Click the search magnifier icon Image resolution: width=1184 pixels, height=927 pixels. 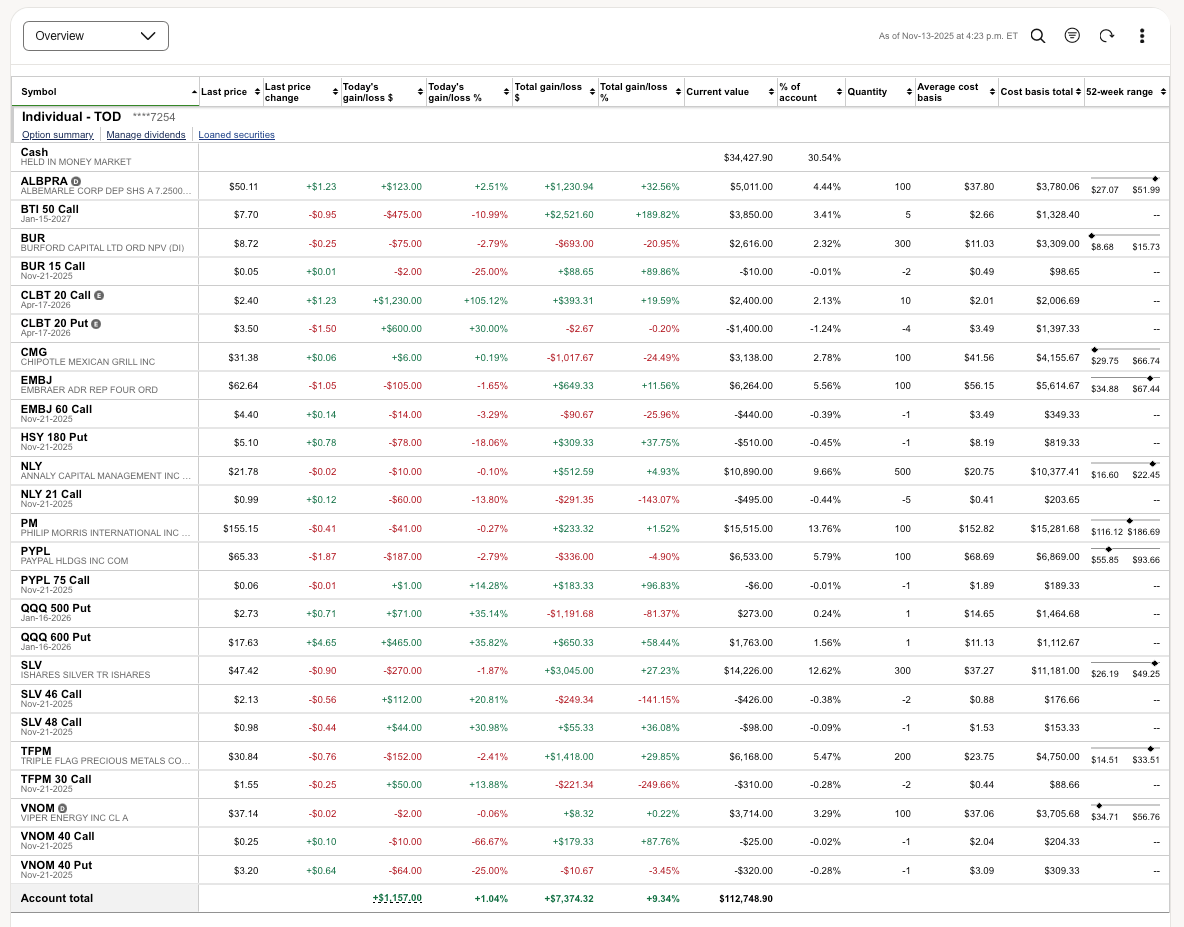[1038, 36]
